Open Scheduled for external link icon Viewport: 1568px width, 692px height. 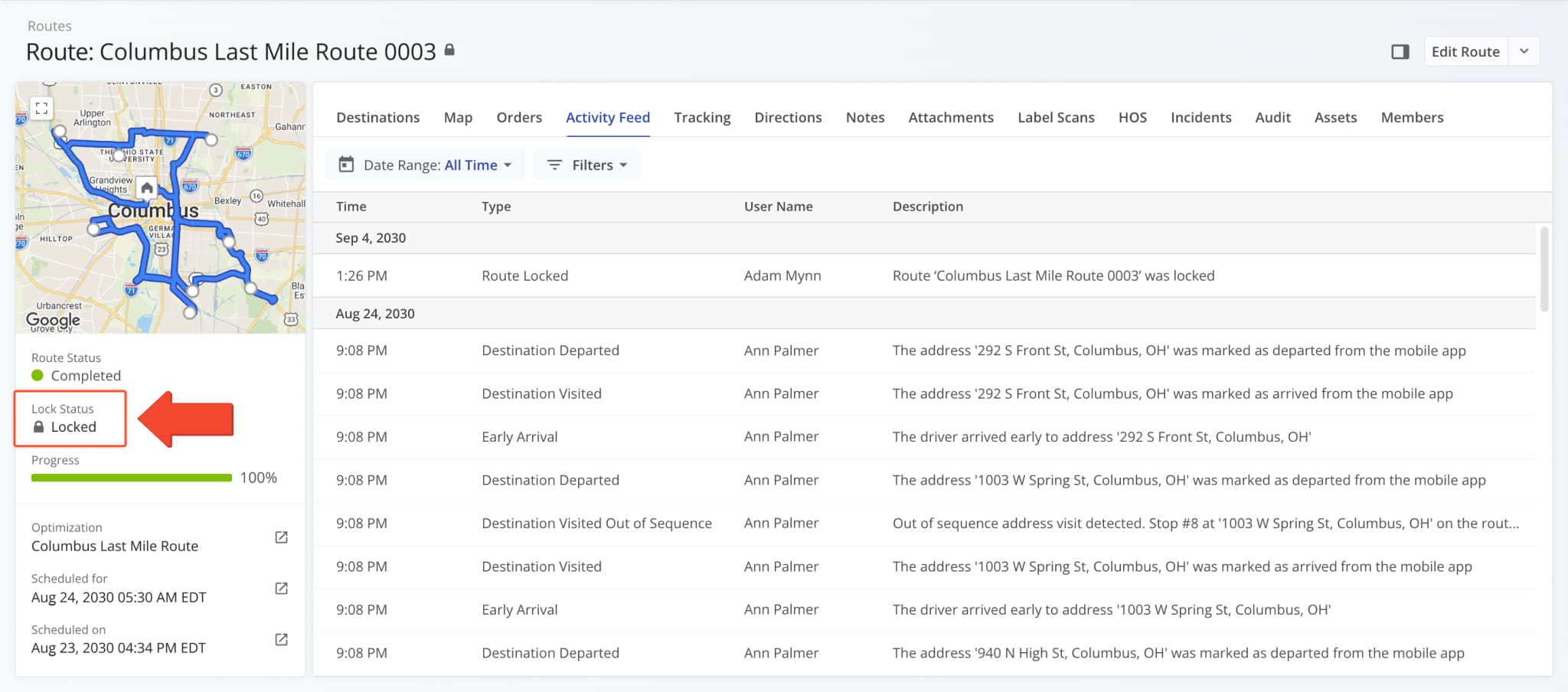(x=282, y=588)
